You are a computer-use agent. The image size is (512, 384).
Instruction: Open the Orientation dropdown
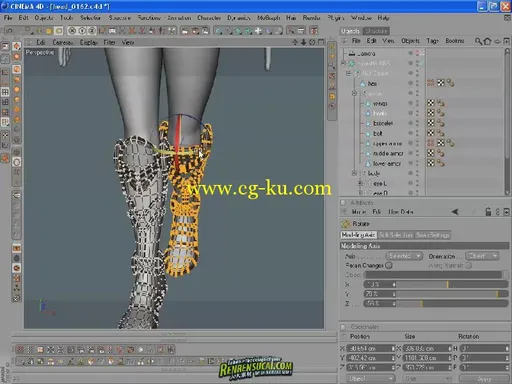point(482,256)
